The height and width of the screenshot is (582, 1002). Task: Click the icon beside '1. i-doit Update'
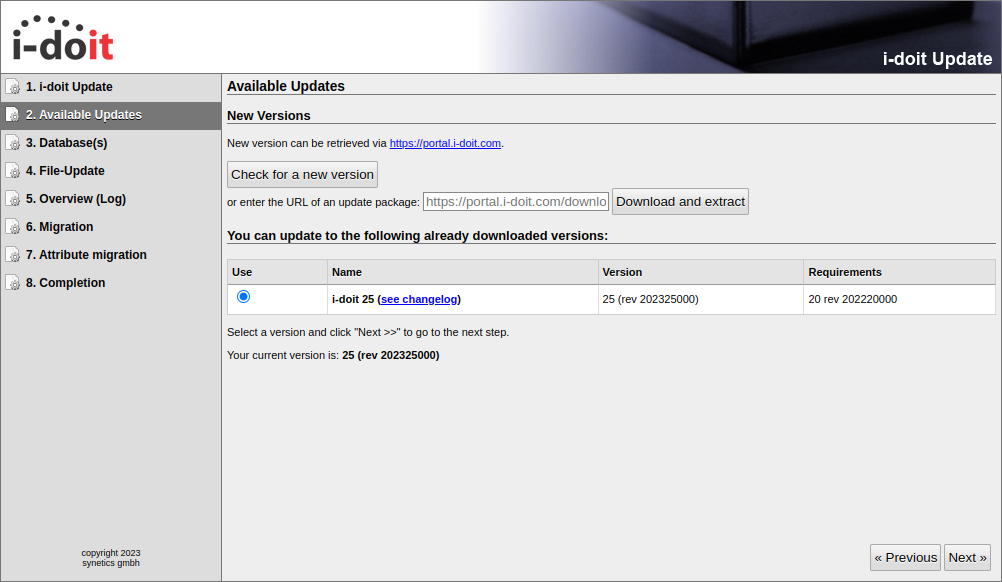click(x=13, y=87)
